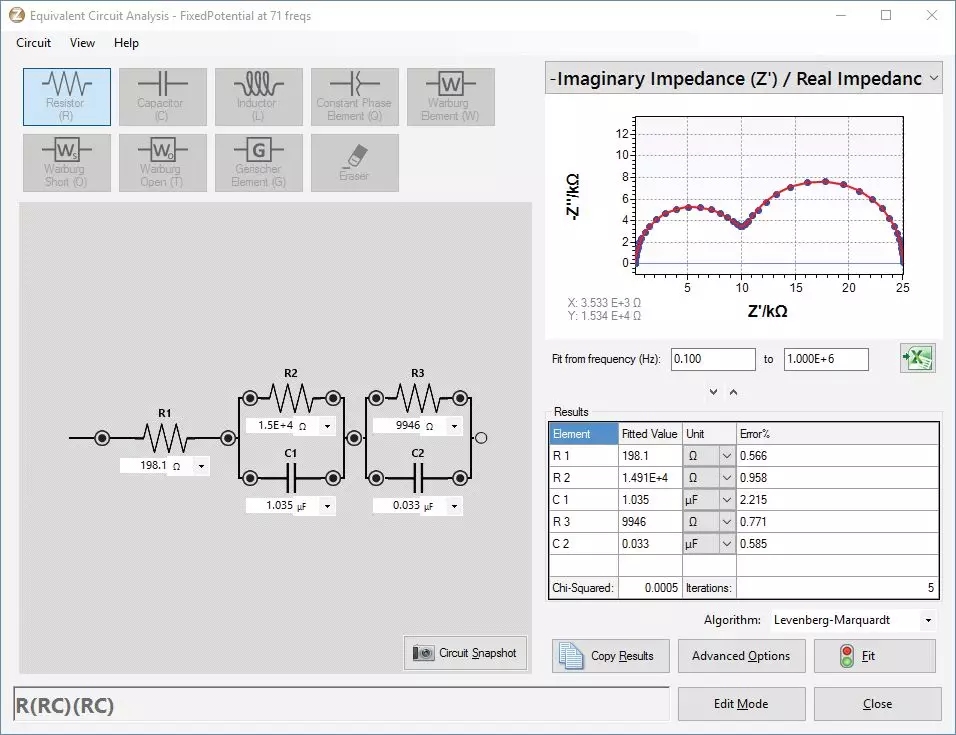
Task: Open the Algorithm Levenberg-Marquardt dropdown
Action: 928,620
